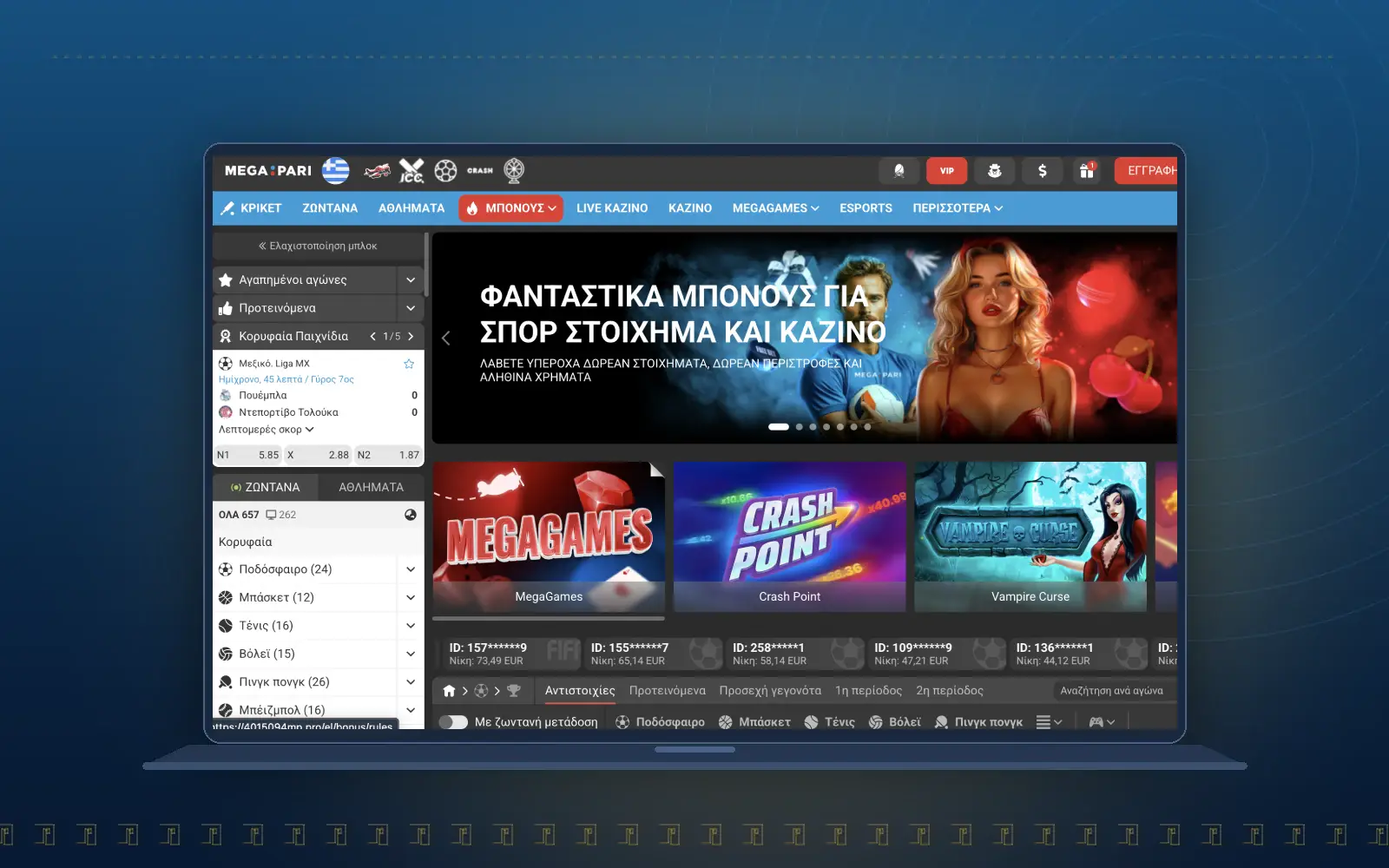
Task: Open ΚΑΖΙΝΟ menu item
Action: click(x=690, y=208)
